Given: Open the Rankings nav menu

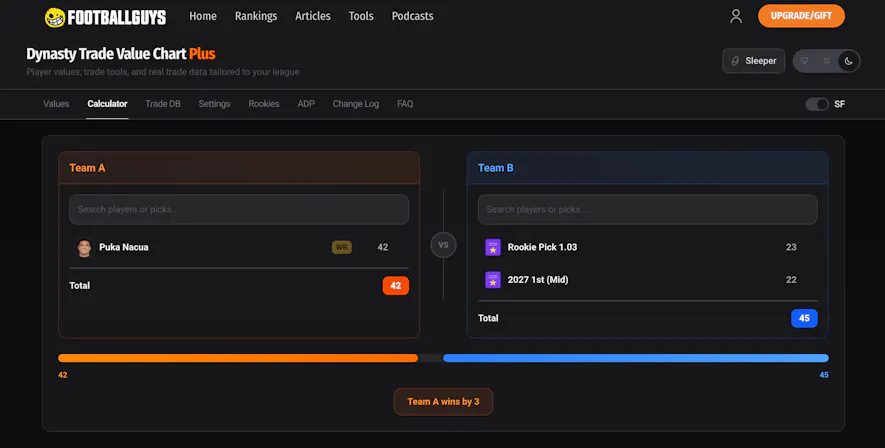Looking at the screenshot, I should (x=256, y=16).
